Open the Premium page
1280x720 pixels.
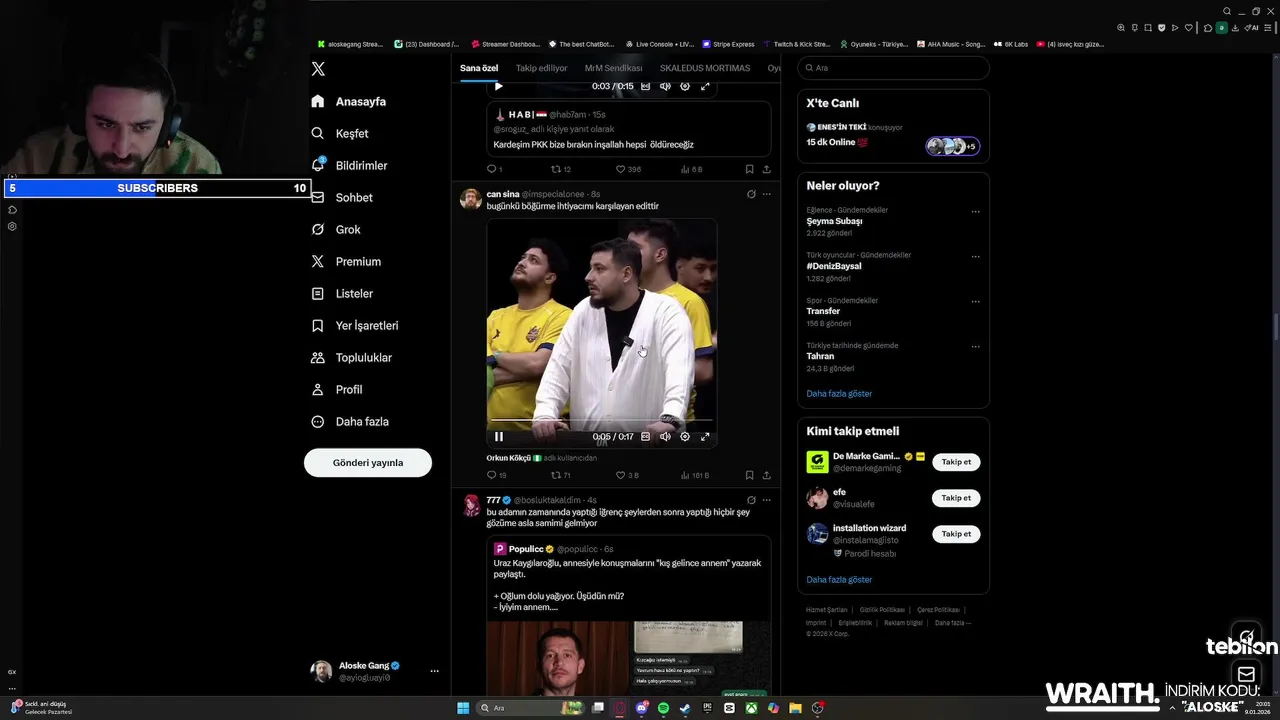tap(346, 261)
